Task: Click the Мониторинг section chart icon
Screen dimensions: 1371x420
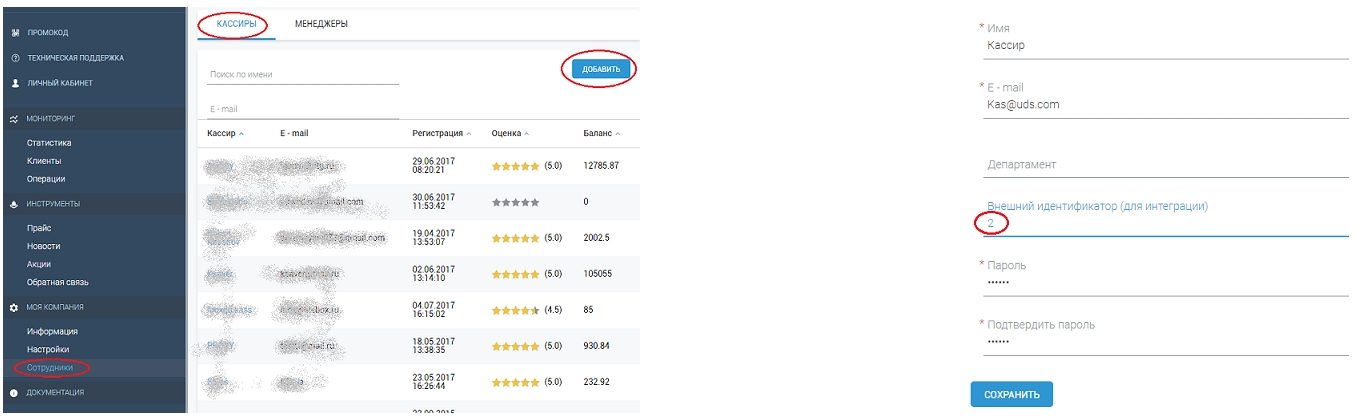Action: click(14, 119)
